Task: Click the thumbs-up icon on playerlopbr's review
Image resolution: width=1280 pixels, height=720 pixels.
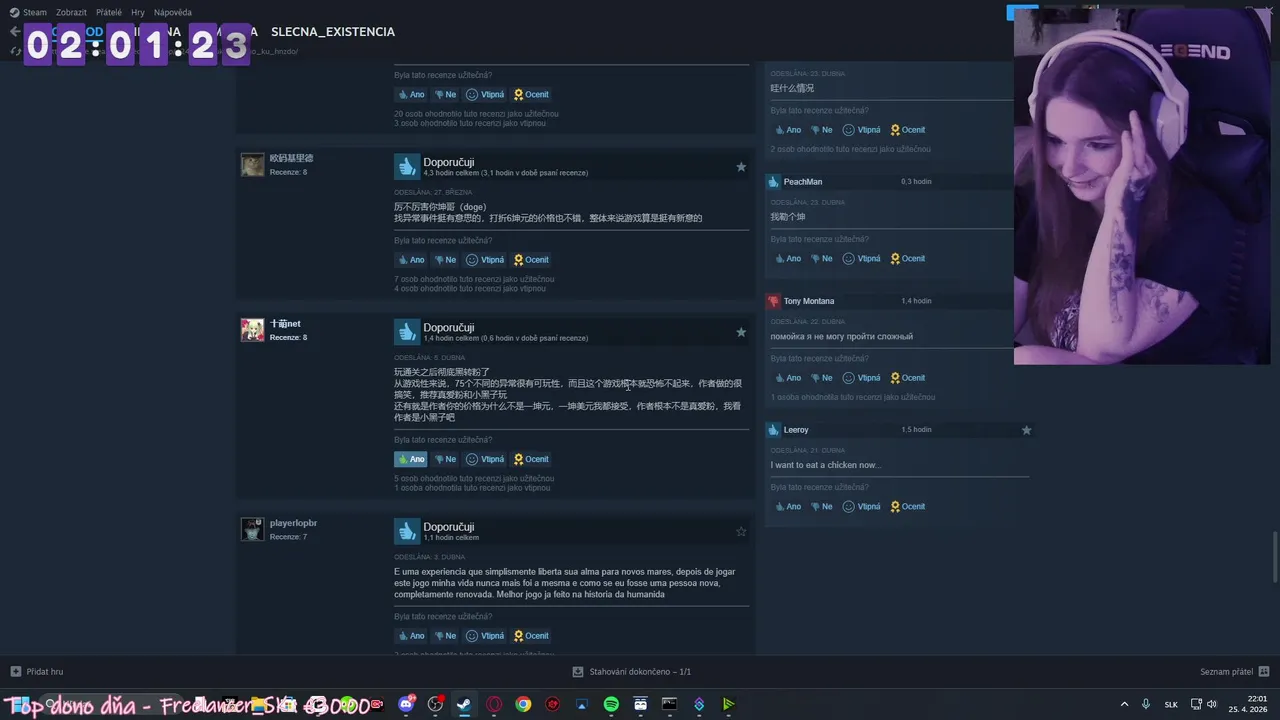Action: 406,530
